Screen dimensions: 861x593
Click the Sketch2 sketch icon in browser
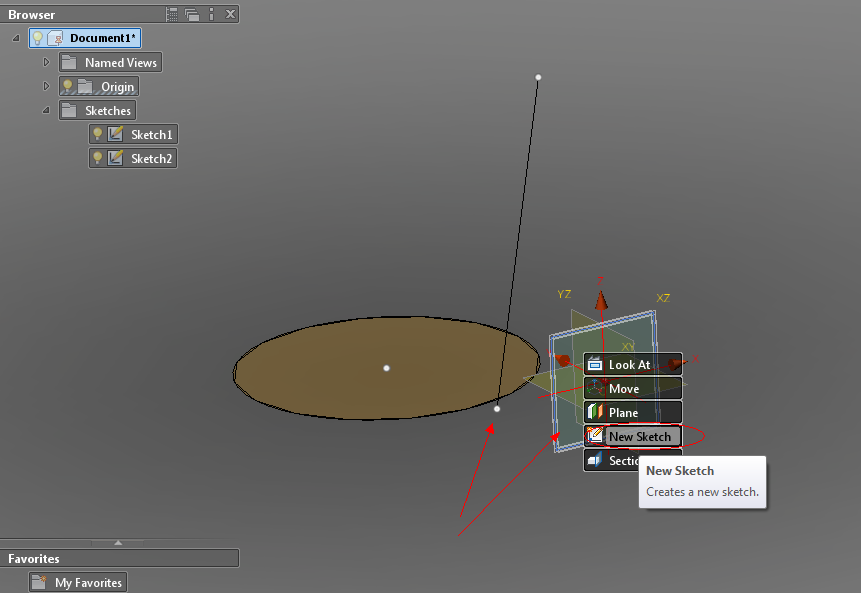[x=115, y=158]
